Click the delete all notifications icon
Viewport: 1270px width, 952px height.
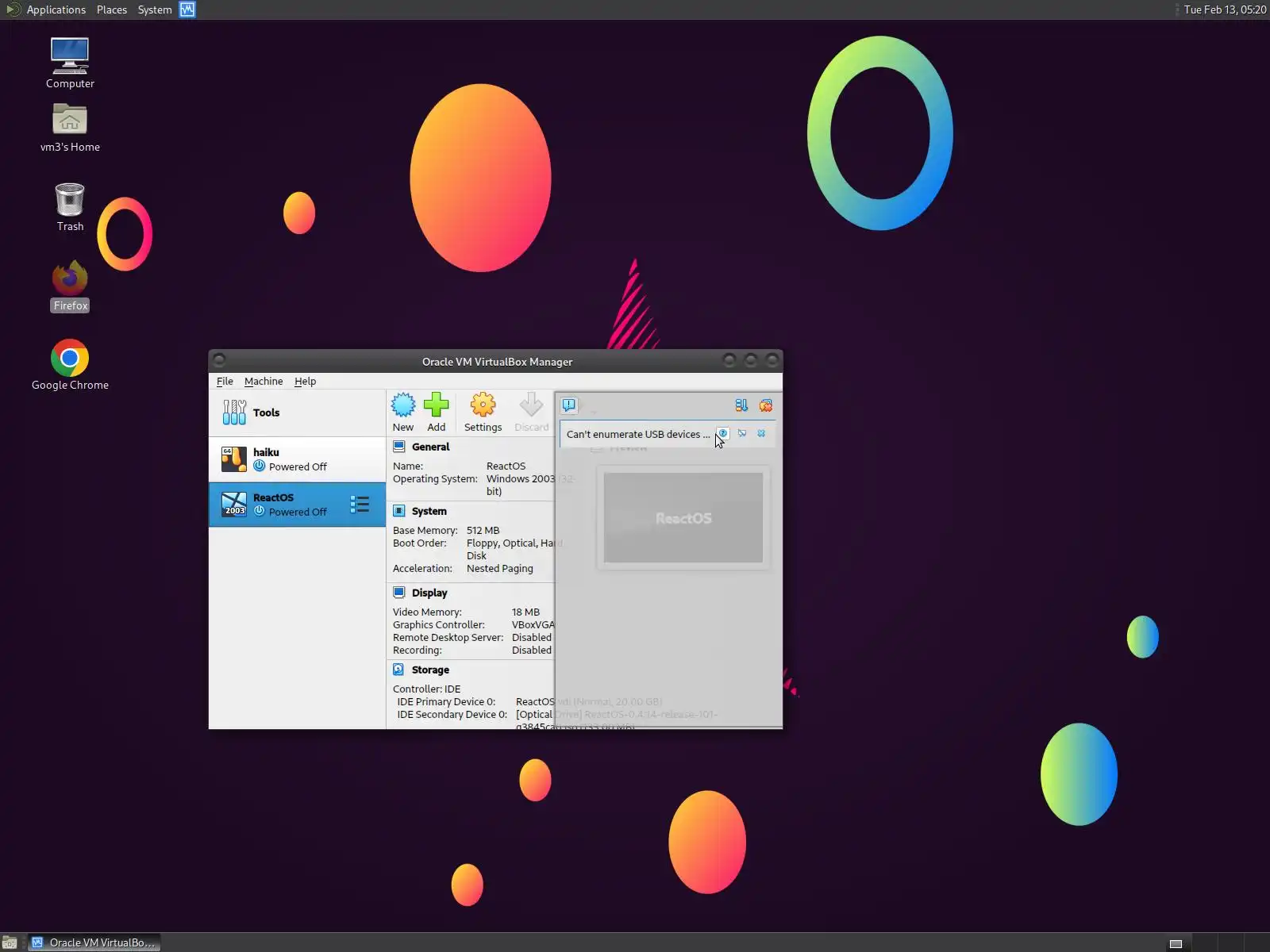coord(766,405)
